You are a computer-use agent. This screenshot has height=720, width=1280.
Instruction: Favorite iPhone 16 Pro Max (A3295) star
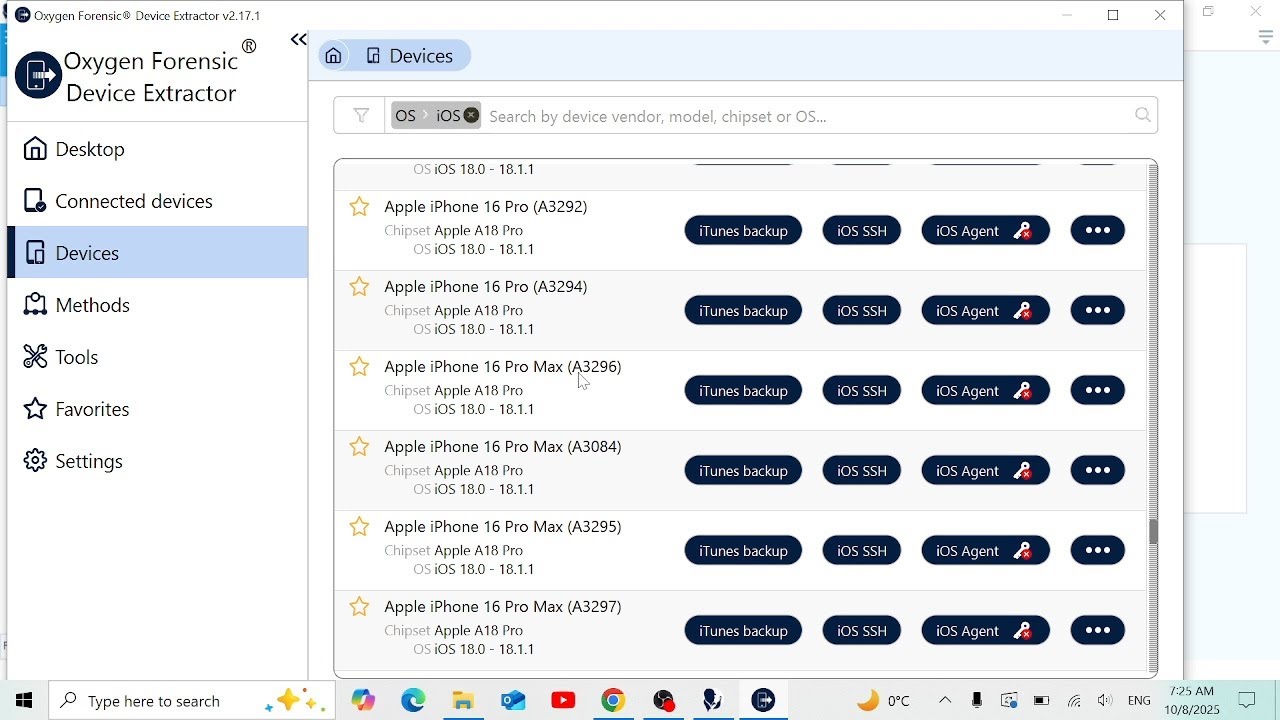[x=359, y=527]
